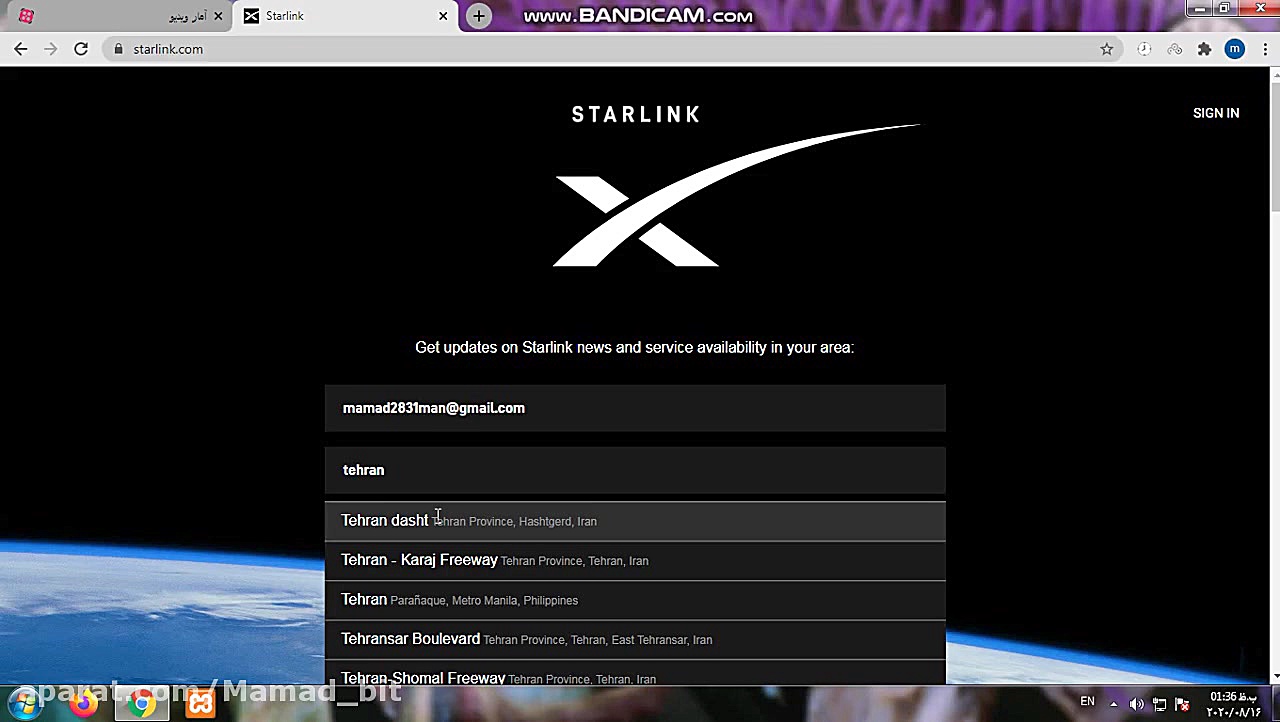The width and height of the screenshot is (1280, 722).
Task: Open a new browser tab
Action: [479, 16]
